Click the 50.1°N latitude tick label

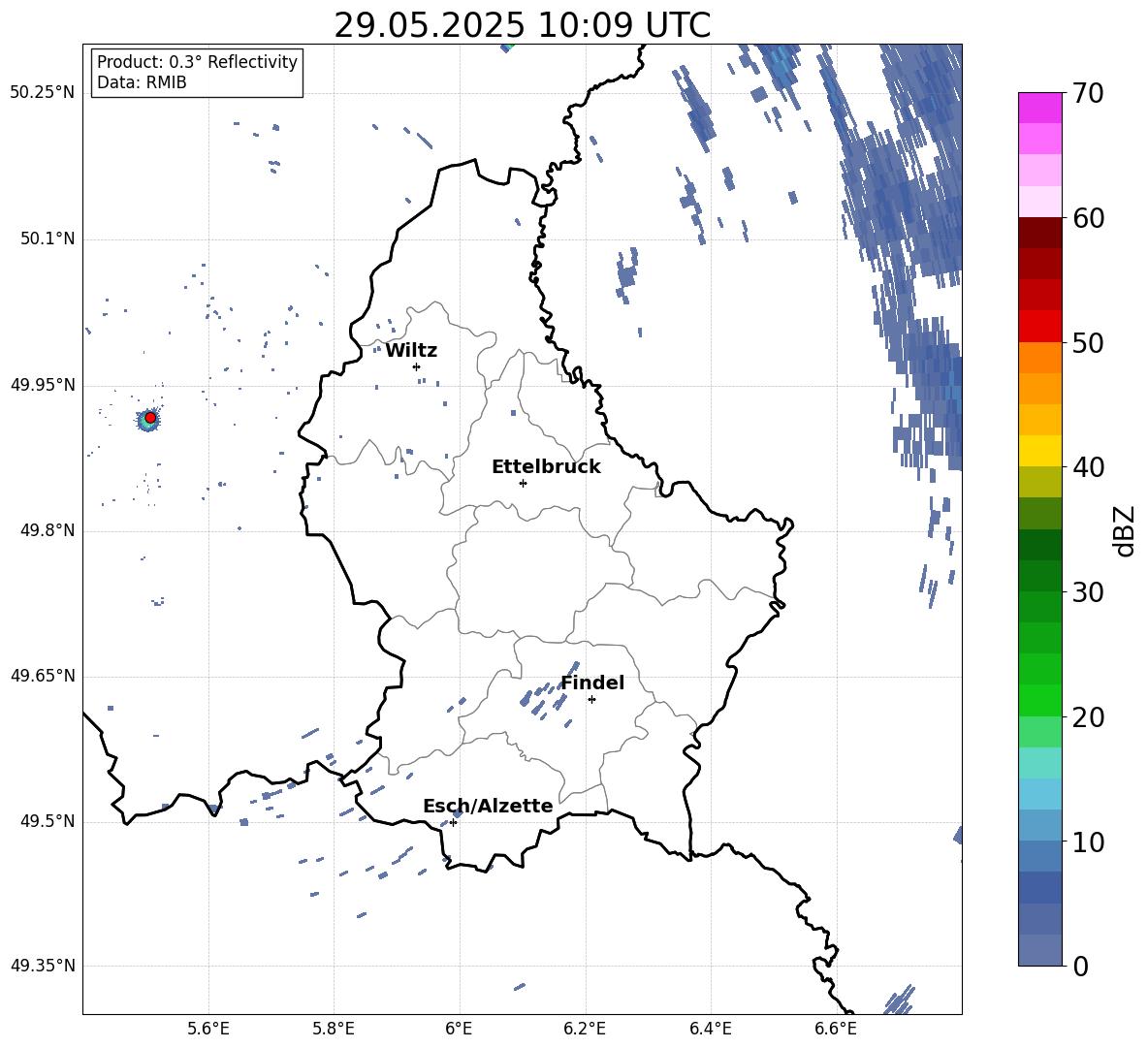tap(48, 239)
